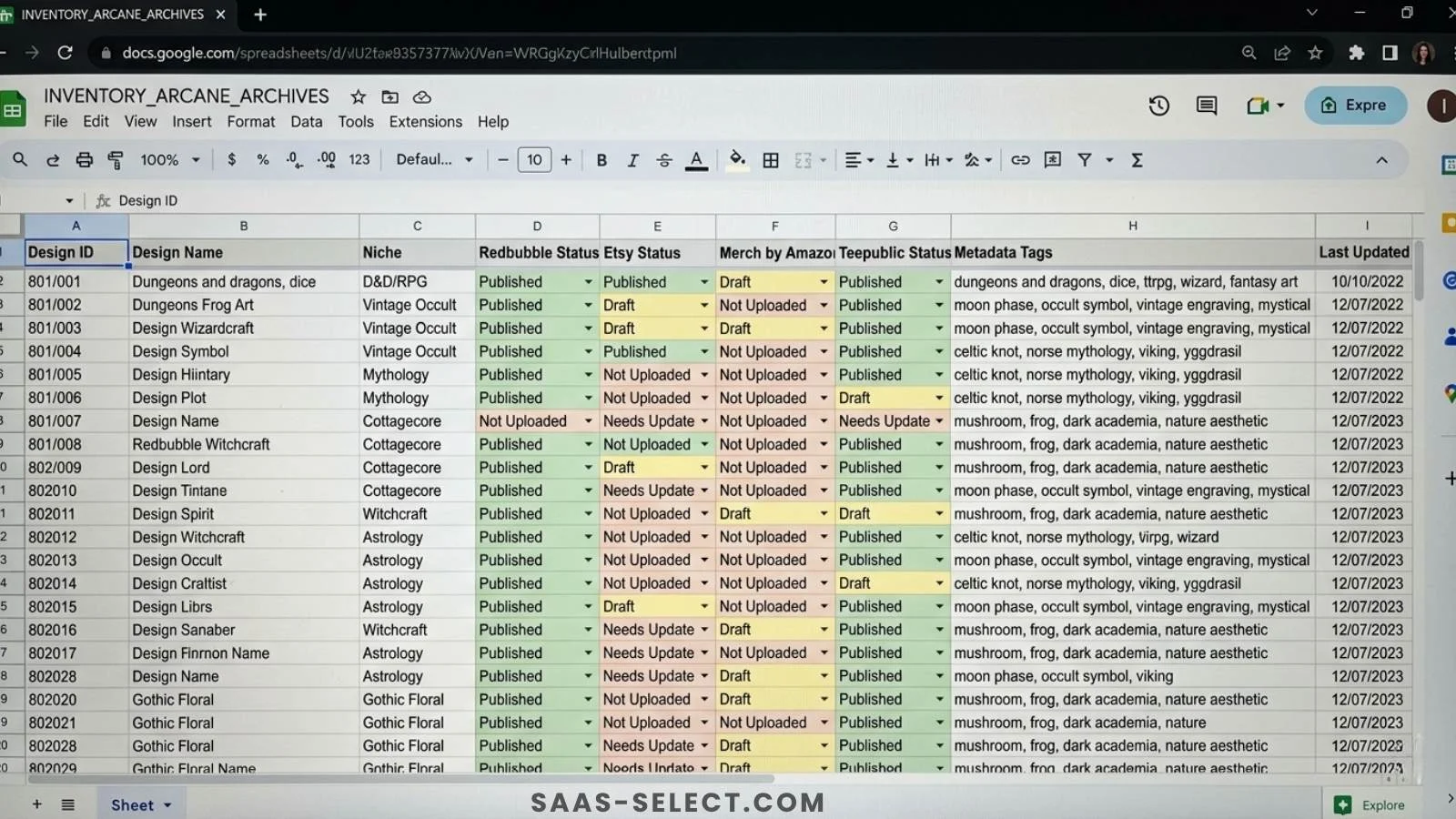This screenshot has width=1456, height=819.
Task: Open the File menu
Action: pyautogui.click(x=56, y=122)
